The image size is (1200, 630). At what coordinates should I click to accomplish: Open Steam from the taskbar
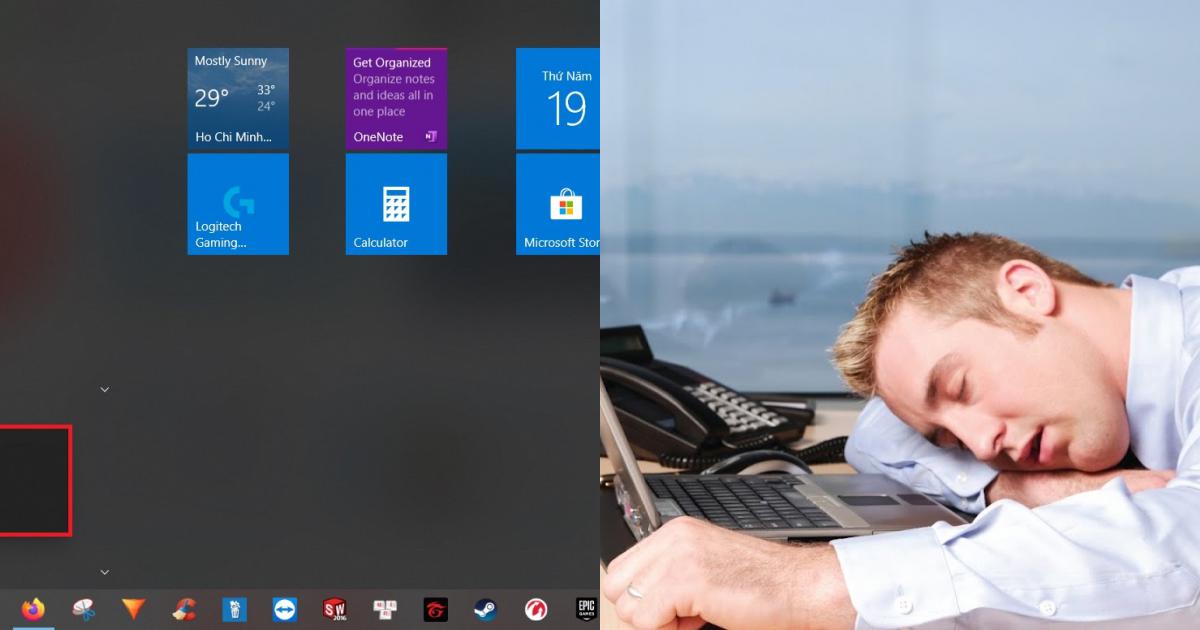click(486, 608)
